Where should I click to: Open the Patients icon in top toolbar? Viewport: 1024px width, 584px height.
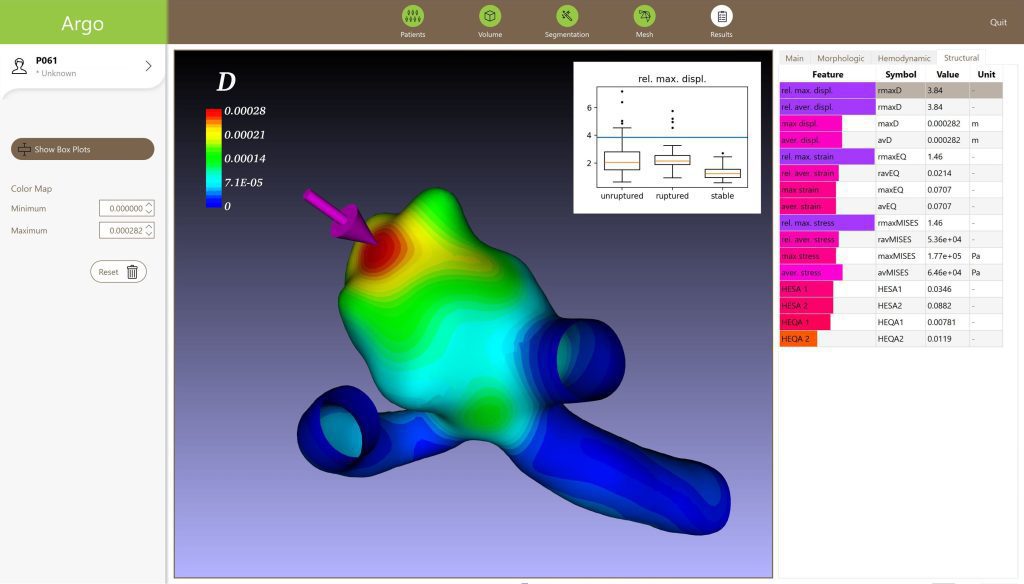tap(412, 16)
